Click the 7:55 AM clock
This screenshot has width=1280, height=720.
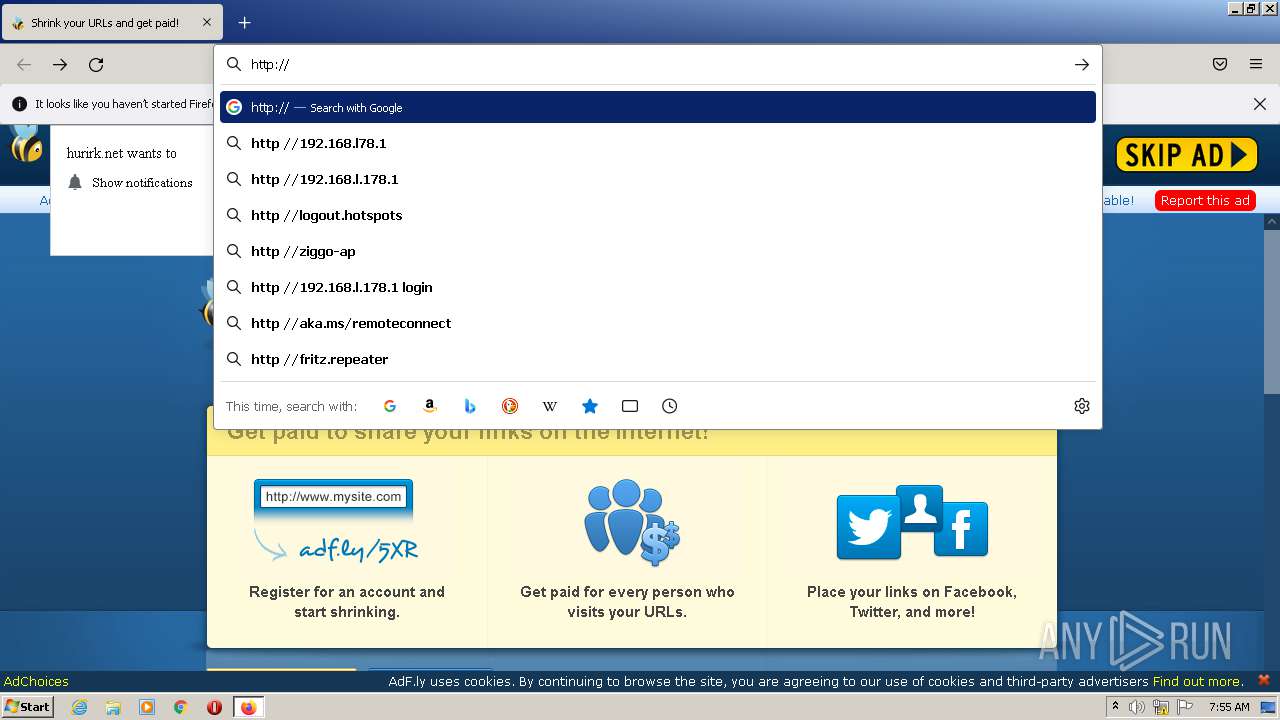[1229, 707]
